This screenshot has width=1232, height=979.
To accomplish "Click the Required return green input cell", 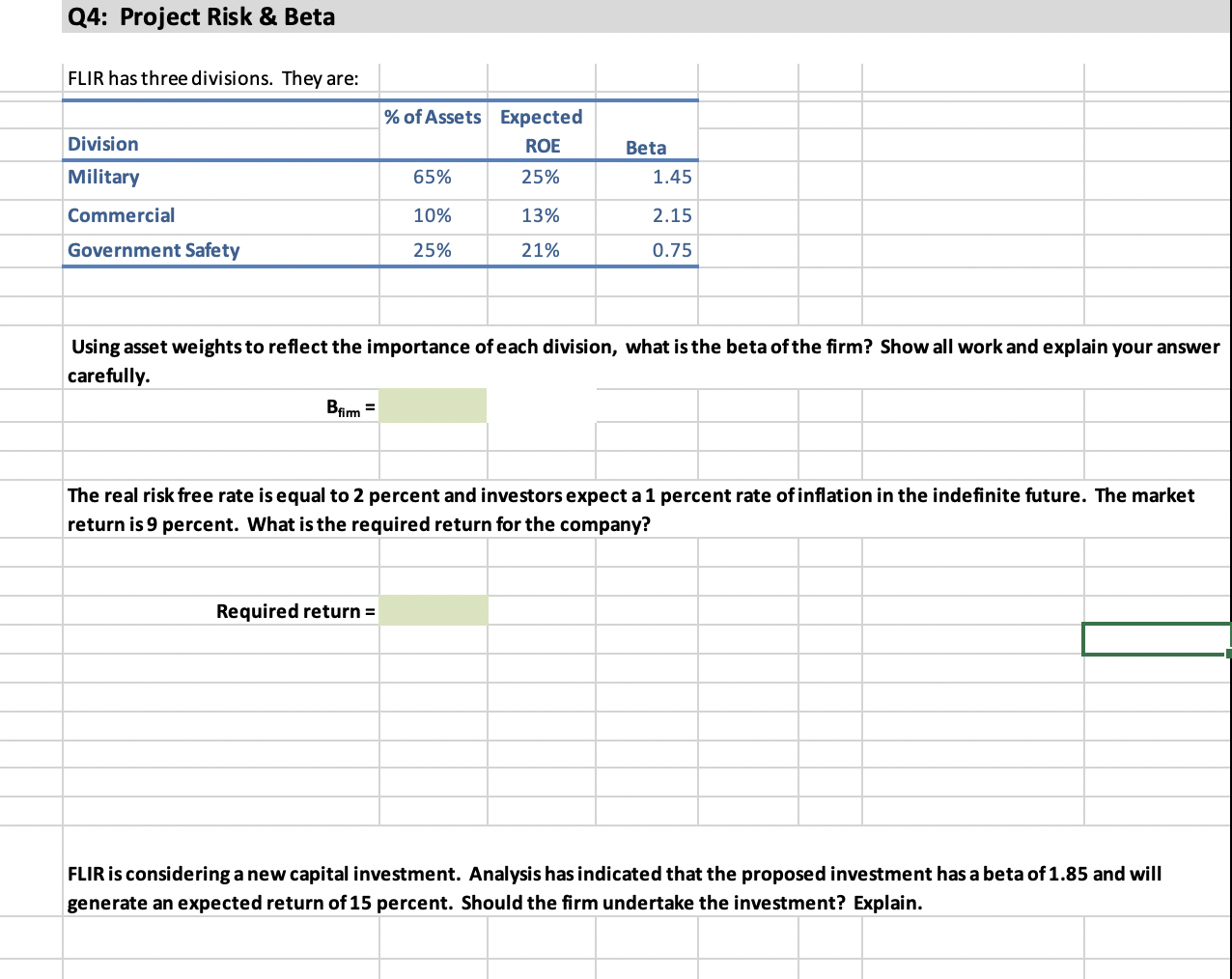I will click(434, 609).
